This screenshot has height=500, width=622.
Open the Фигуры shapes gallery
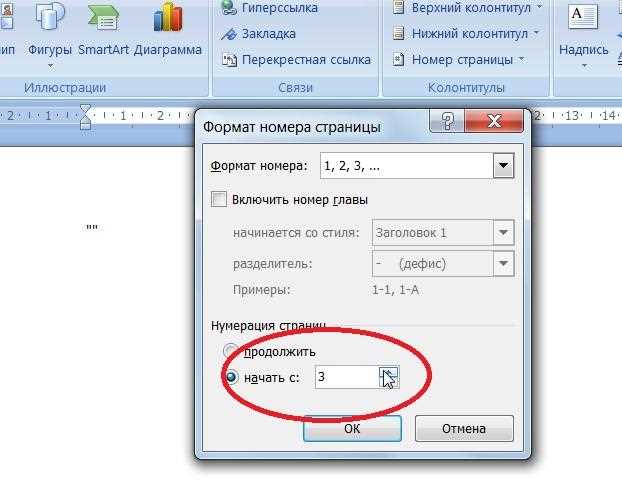pyautogui.click(x=50, y=34)
